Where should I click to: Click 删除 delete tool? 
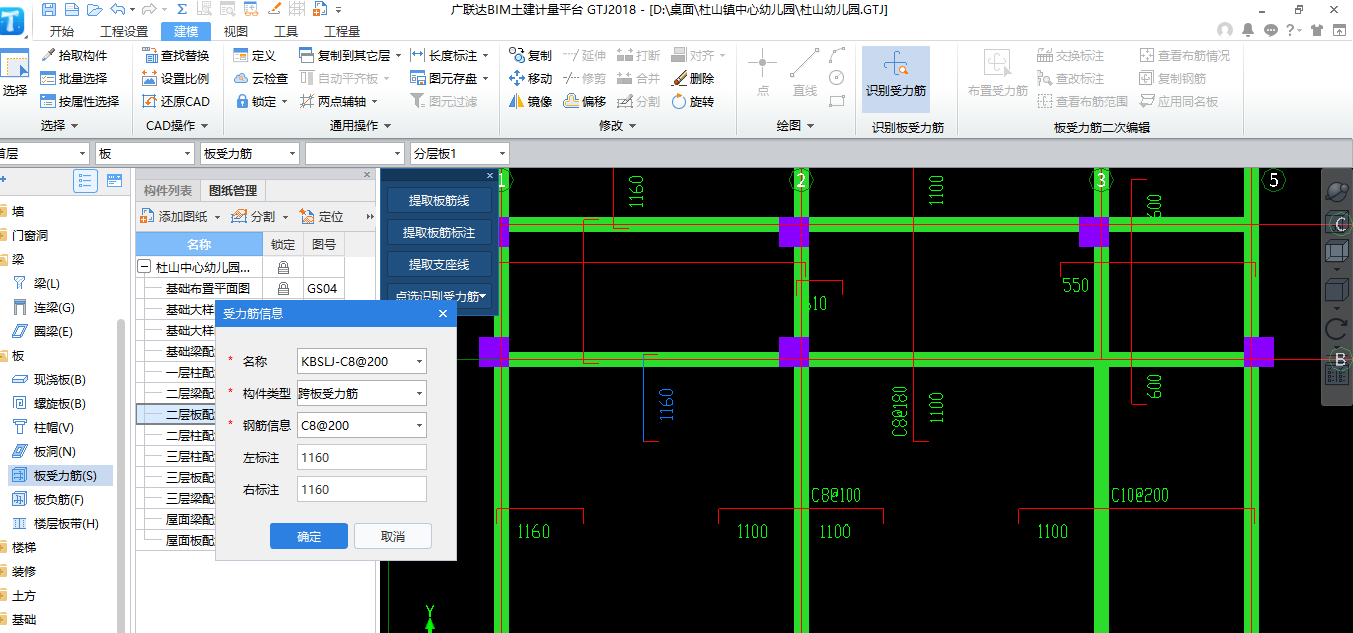point(692,78)
